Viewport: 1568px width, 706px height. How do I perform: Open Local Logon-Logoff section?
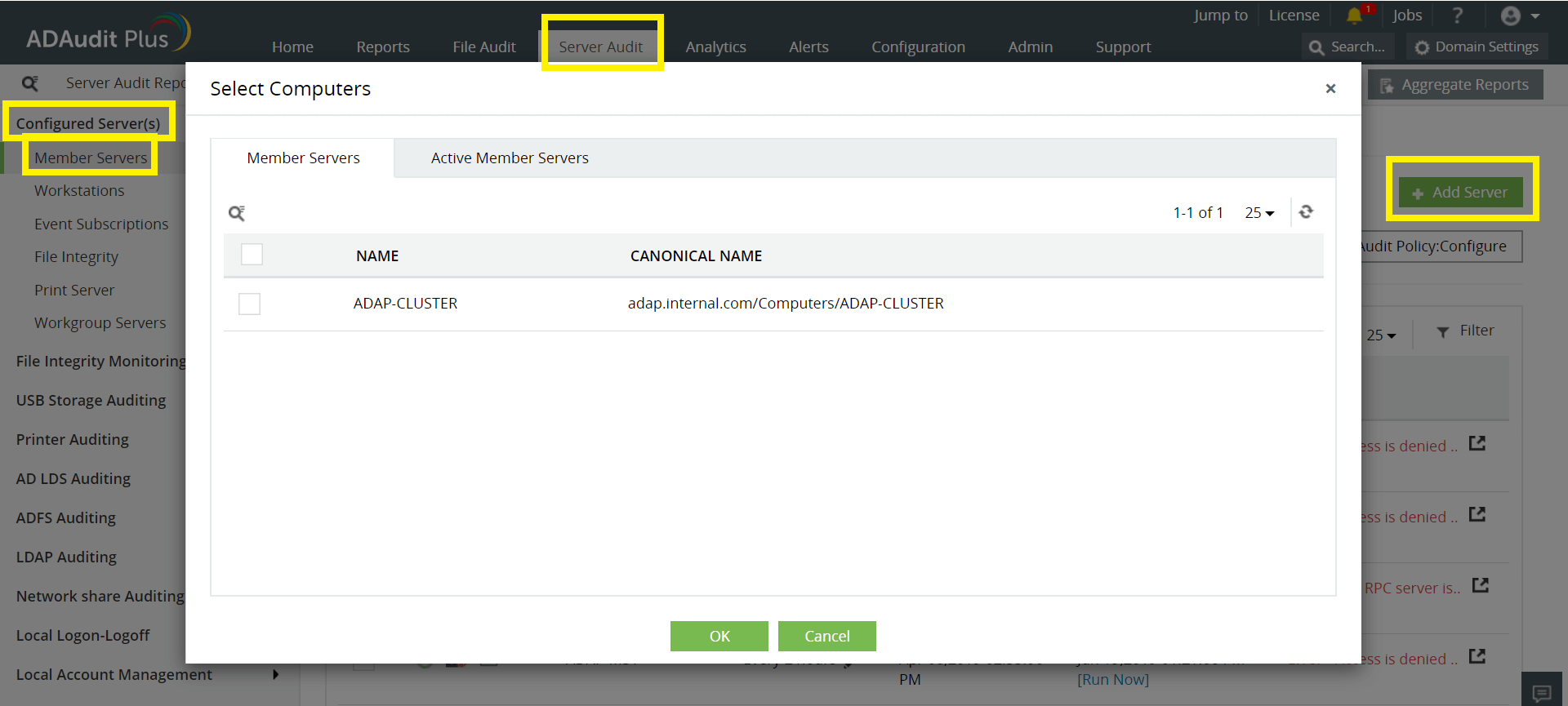pos(82,635)
